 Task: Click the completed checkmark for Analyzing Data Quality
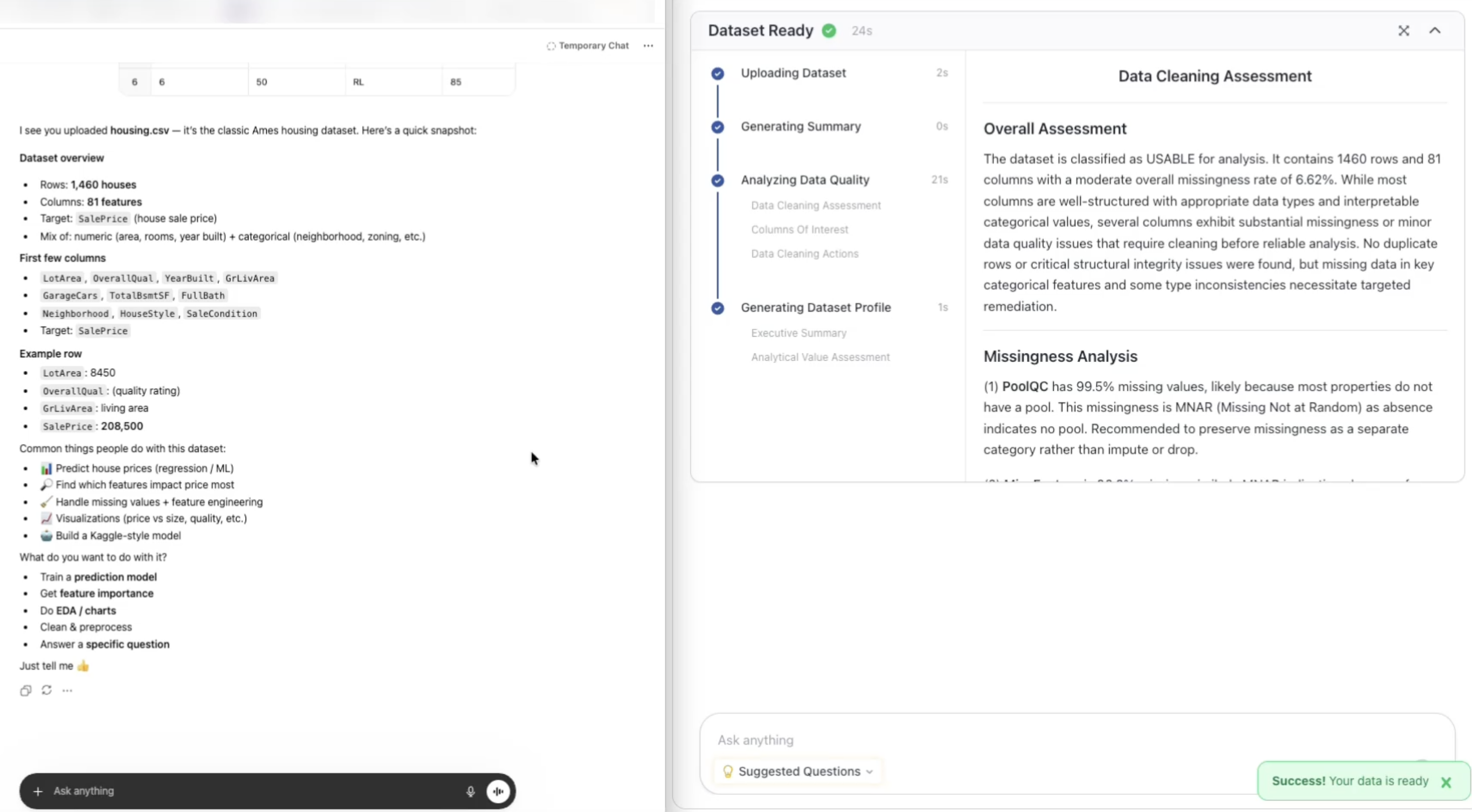click(717, 180)
